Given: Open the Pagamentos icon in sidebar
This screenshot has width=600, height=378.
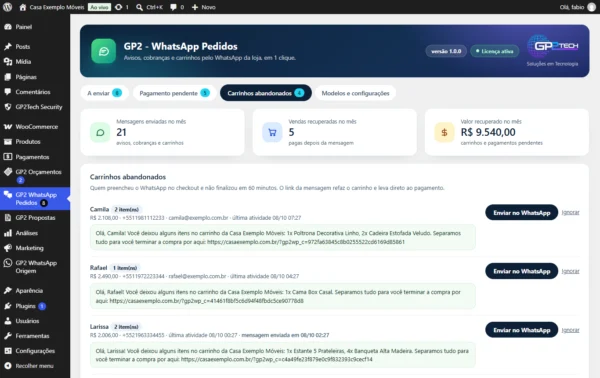Looking at the screenshot, I should 8,157.
